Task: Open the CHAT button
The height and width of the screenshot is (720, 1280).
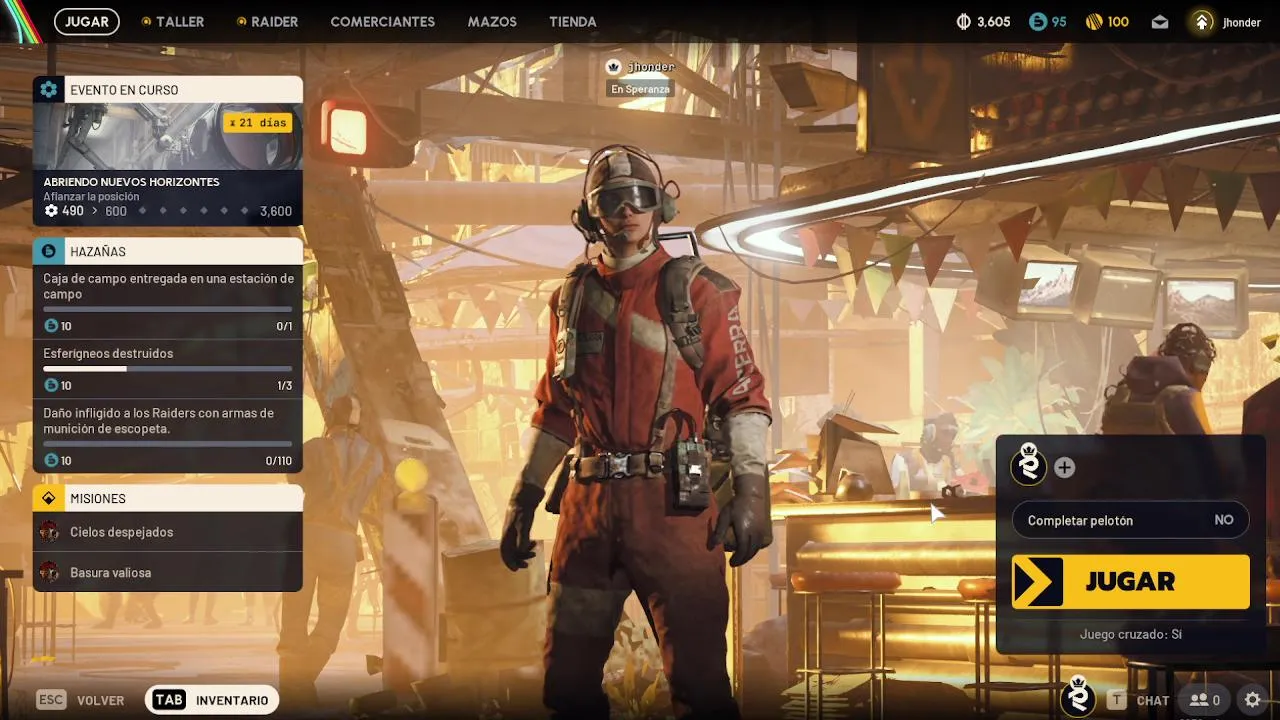Action: pyautogui.click(x=1138, y=700)
